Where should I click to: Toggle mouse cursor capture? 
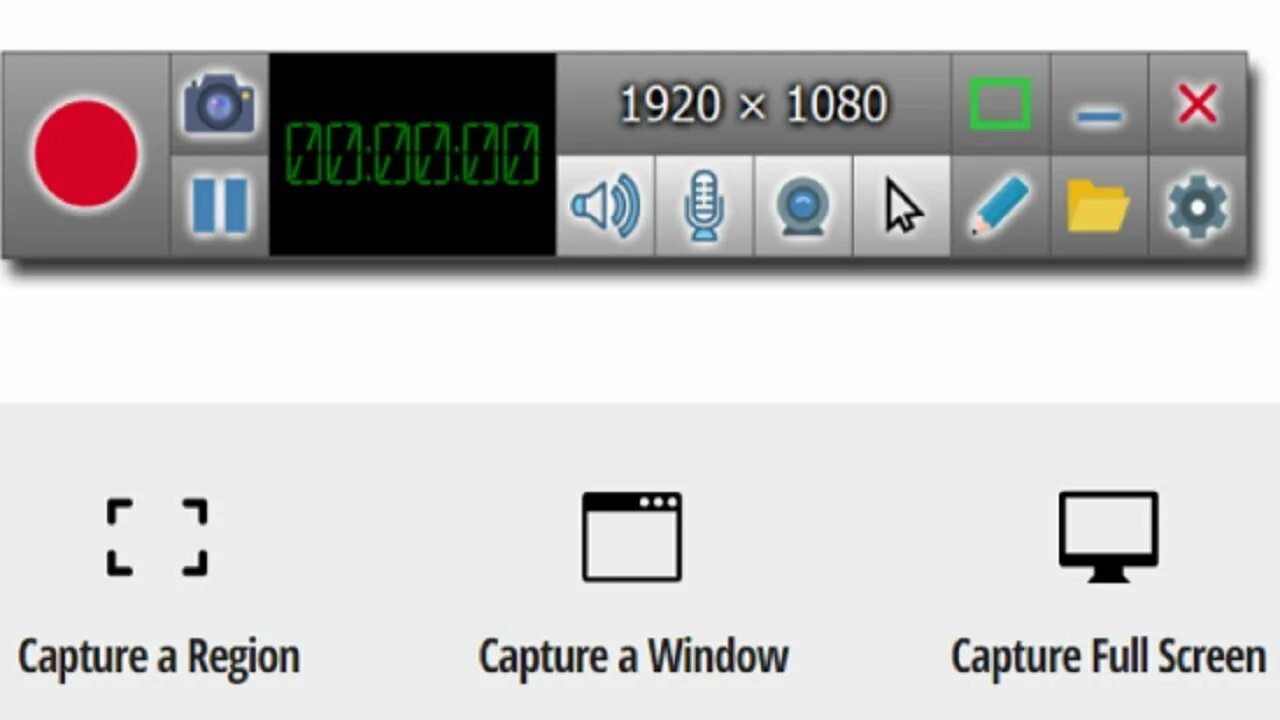coord(902,206)
